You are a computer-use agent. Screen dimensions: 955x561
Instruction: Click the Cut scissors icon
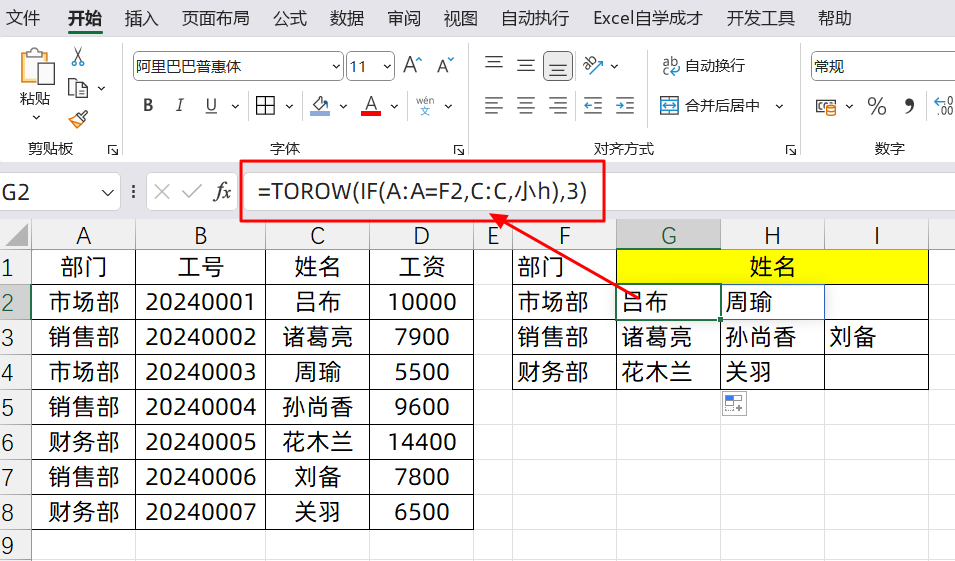coord(77,57)
